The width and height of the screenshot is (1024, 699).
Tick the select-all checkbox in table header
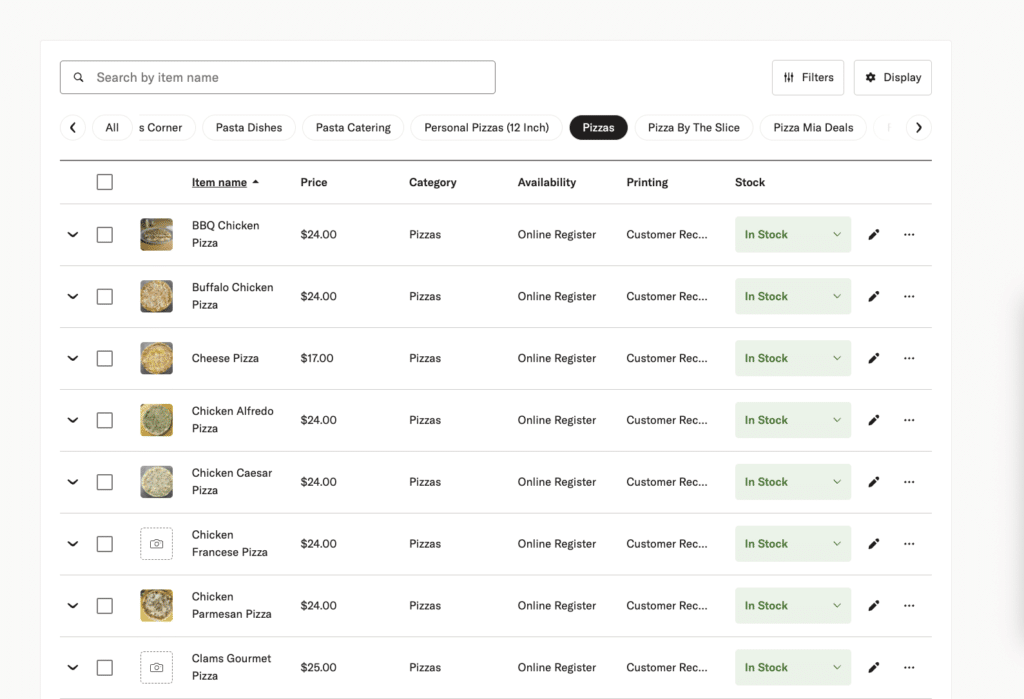click(105, 182)
